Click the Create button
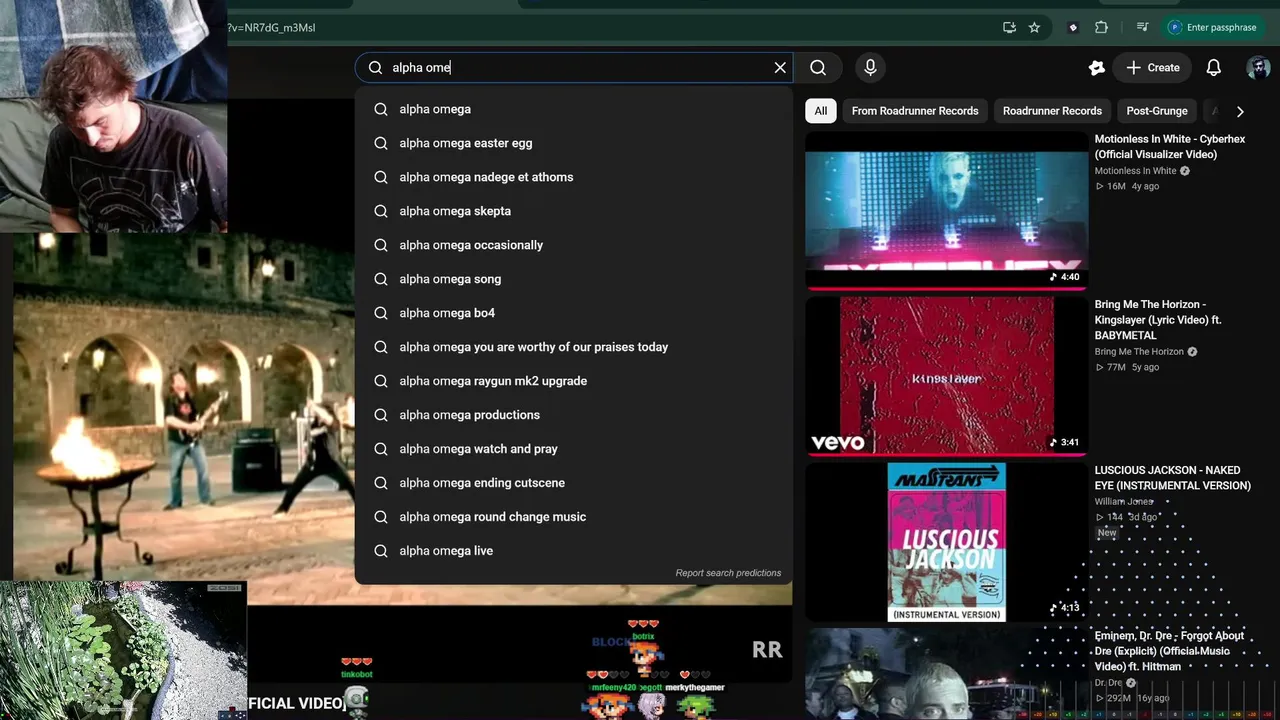The width and height of the screenshot is (1280, 720). pyautogui.click(x=1152, y=68)
